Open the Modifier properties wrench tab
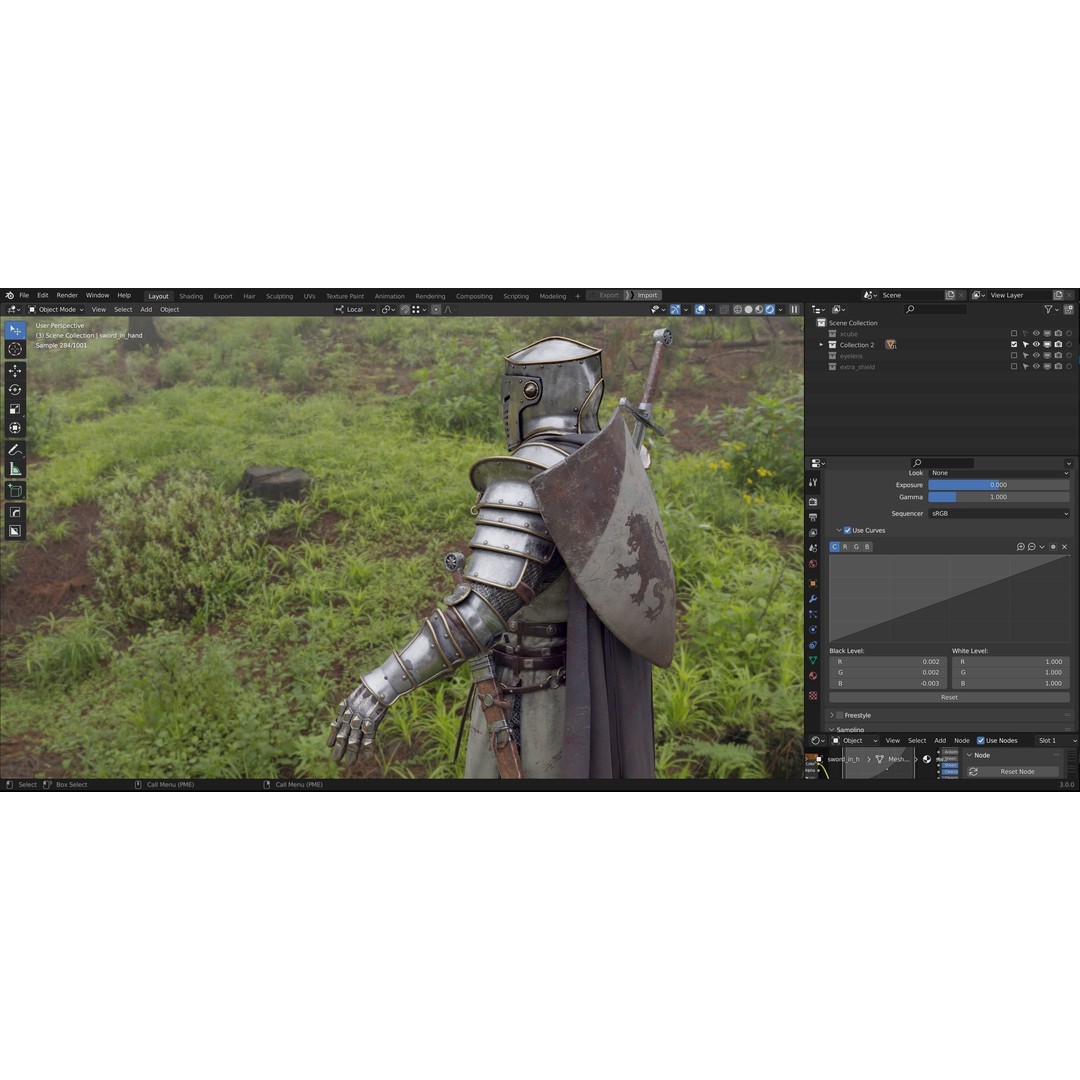This screenshot has width=1080, height=1080. [x=813, y=599]
